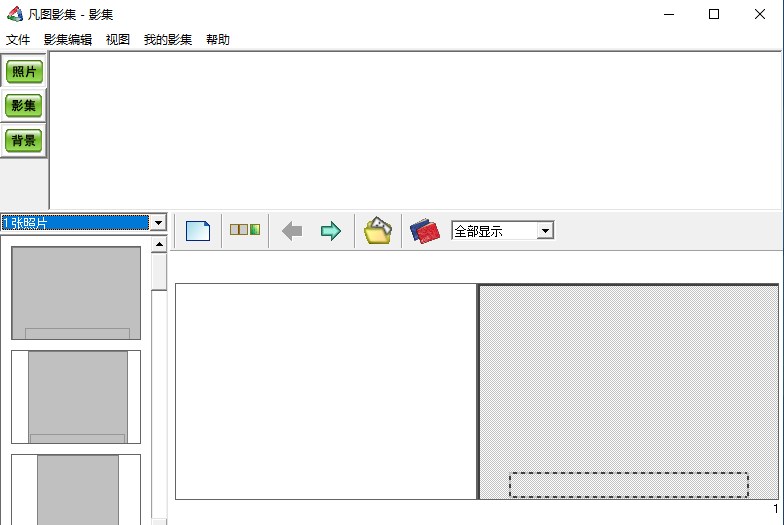The height and width of the screenshot is (525, 784).
Task: Open the yellow photo folder icon
Action: click(378, 230)
